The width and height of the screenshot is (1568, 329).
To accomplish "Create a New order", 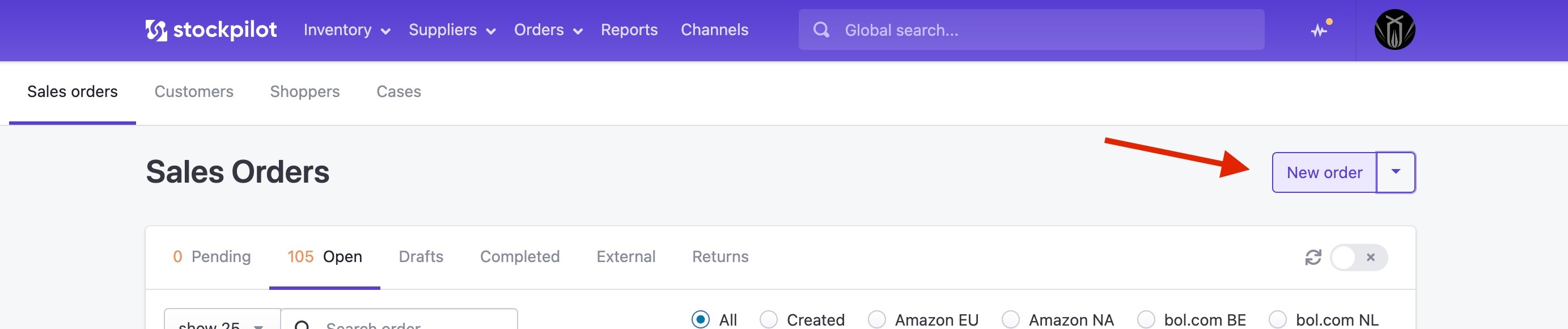I will point(1324,172).
